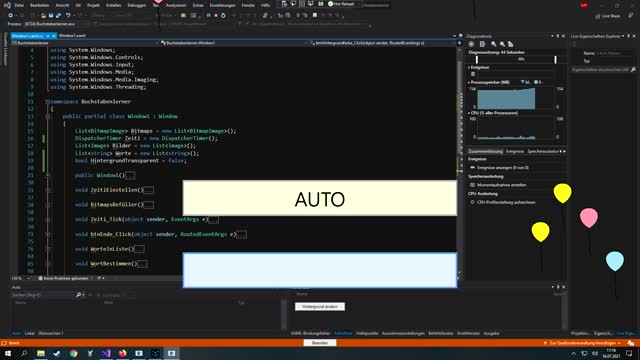Collapse the Prozessspeicher graph section
Image resolution: width=640 pixels, height=360 pixels.
pos(469,82)
